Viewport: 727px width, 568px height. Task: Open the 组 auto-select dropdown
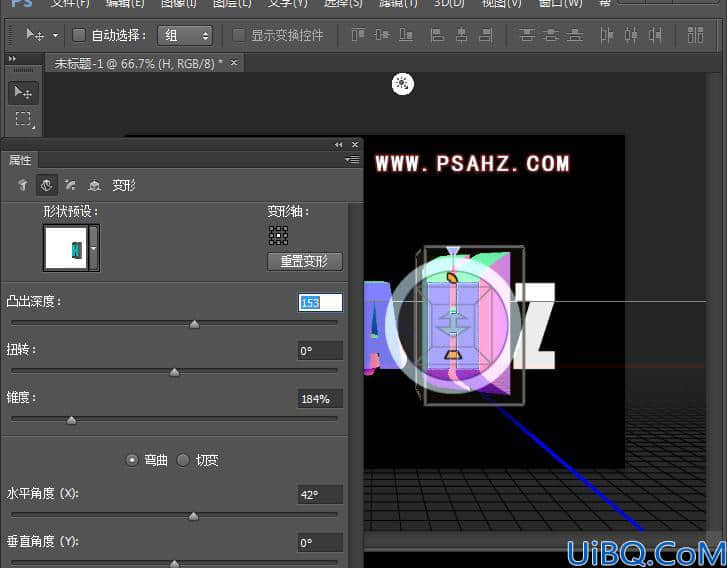tap(185, 35)
